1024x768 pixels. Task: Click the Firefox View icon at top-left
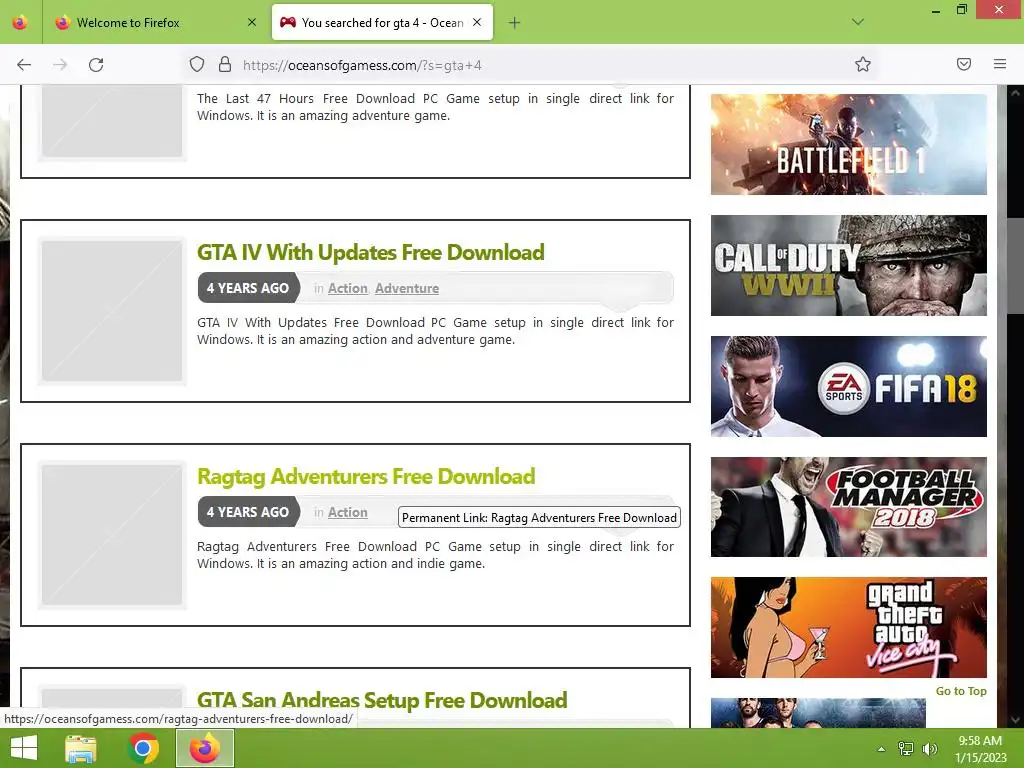[20, 22]
